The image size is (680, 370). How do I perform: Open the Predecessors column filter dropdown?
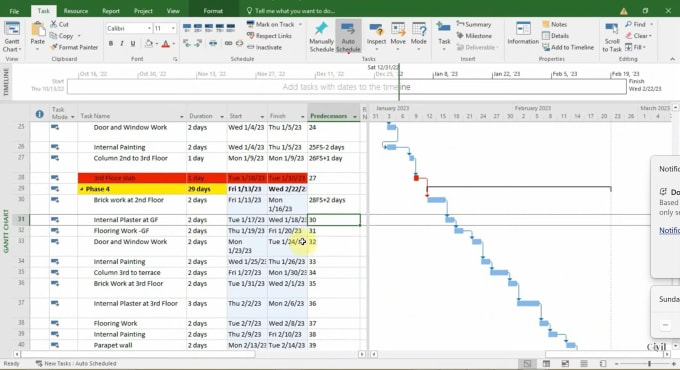355,117
